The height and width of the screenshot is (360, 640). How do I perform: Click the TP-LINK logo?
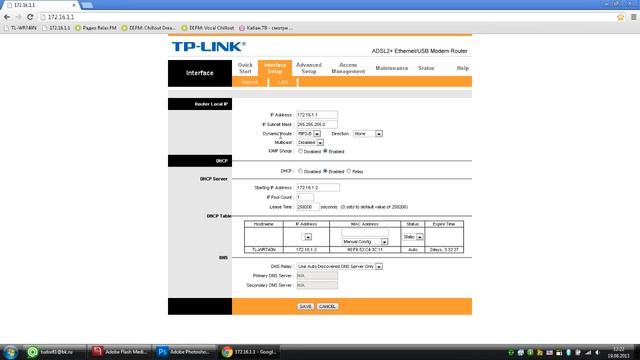tap(209, 47)
